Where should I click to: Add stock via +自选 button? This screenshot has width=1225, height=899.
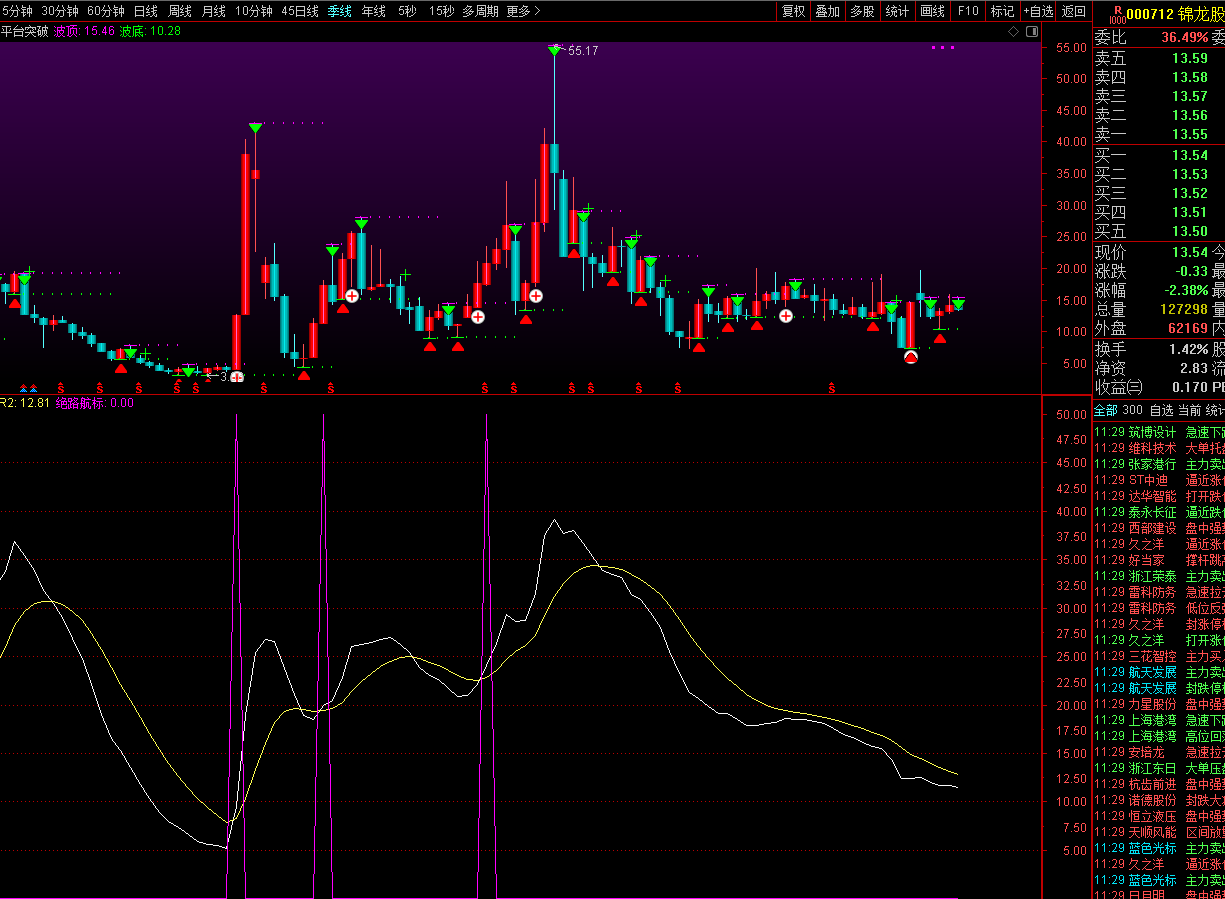pos(1038,11)
